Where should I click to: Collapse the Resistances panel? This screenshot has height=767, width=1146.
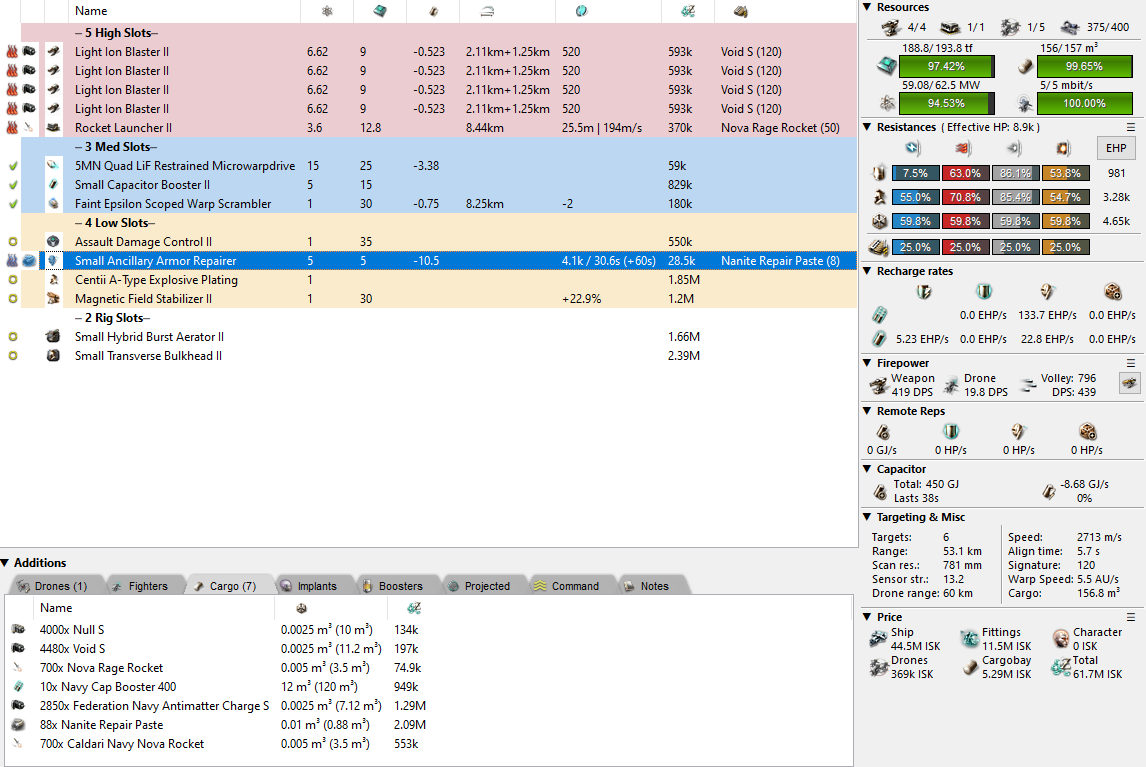pyautogui.click(x=867, y=128)
